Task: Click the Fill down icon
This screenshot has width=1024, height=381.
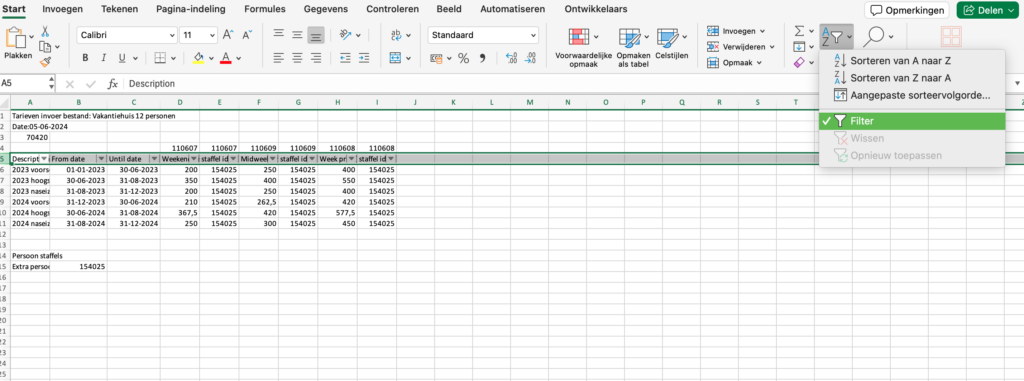Action: pyautogui.click(x=799, y=46)
